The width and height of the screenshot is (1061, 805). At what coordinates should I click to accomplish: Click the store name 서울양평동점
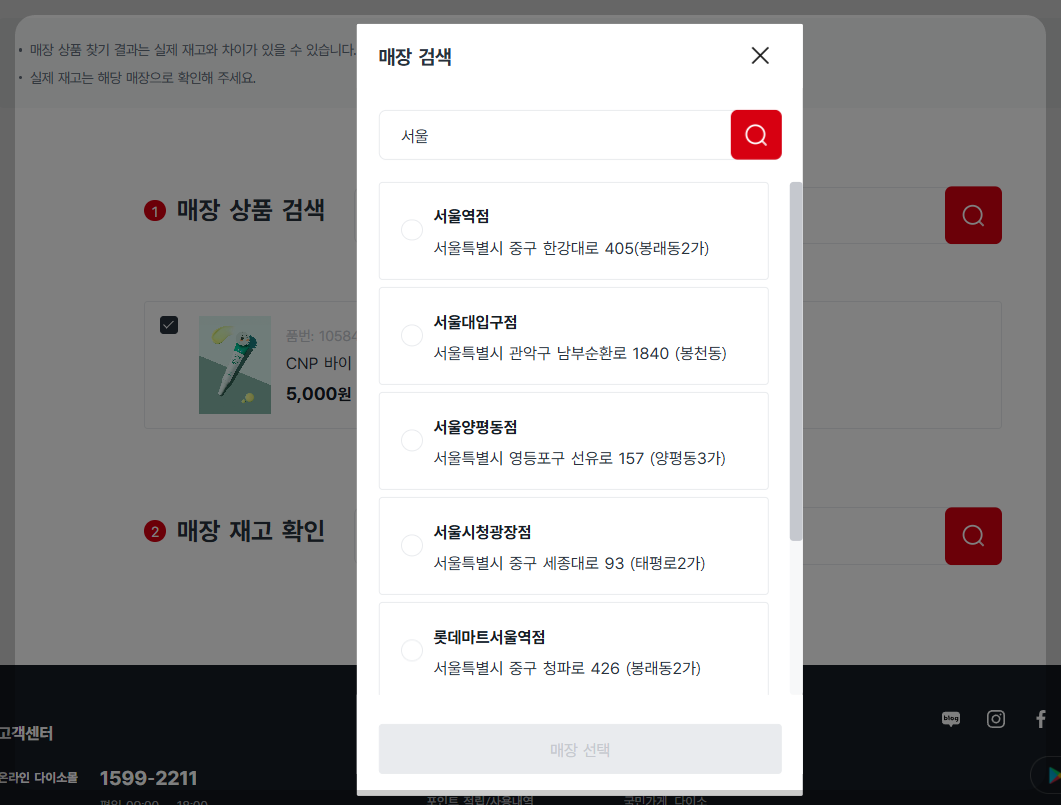click(x=475, y=427)
